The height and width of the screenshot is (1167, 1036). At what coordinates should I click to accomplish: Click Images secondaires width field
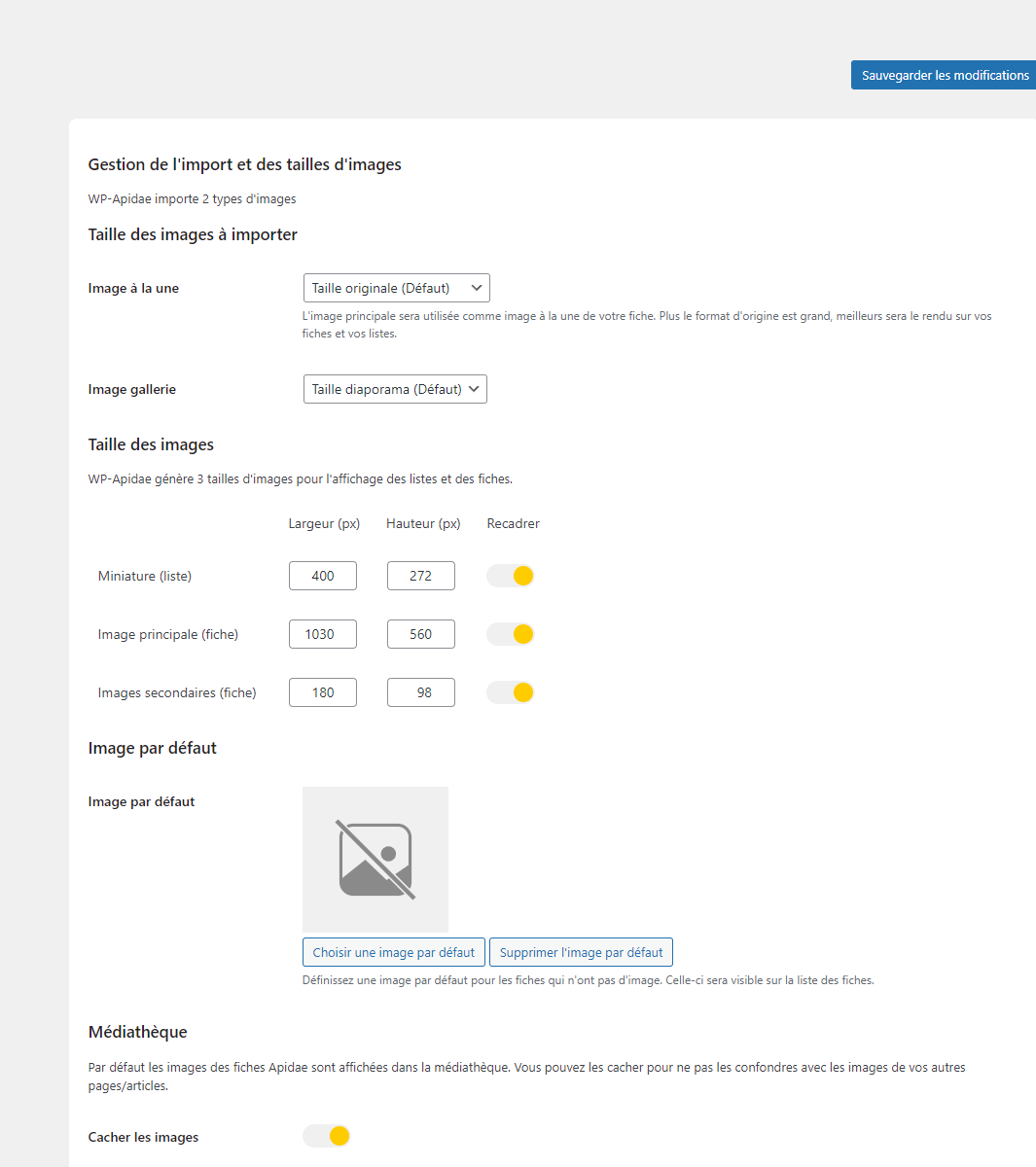[323, 692]
